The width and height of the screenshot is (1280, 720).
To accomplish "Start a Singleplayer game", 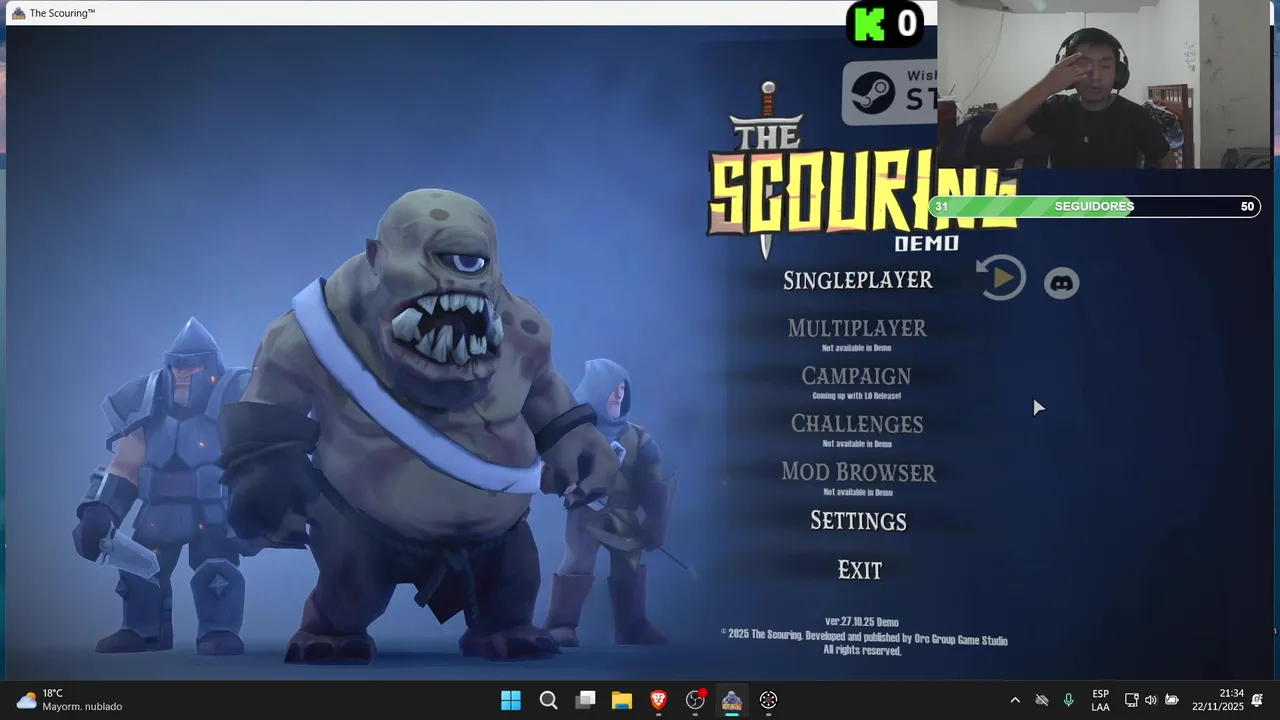I will [858, 280].
